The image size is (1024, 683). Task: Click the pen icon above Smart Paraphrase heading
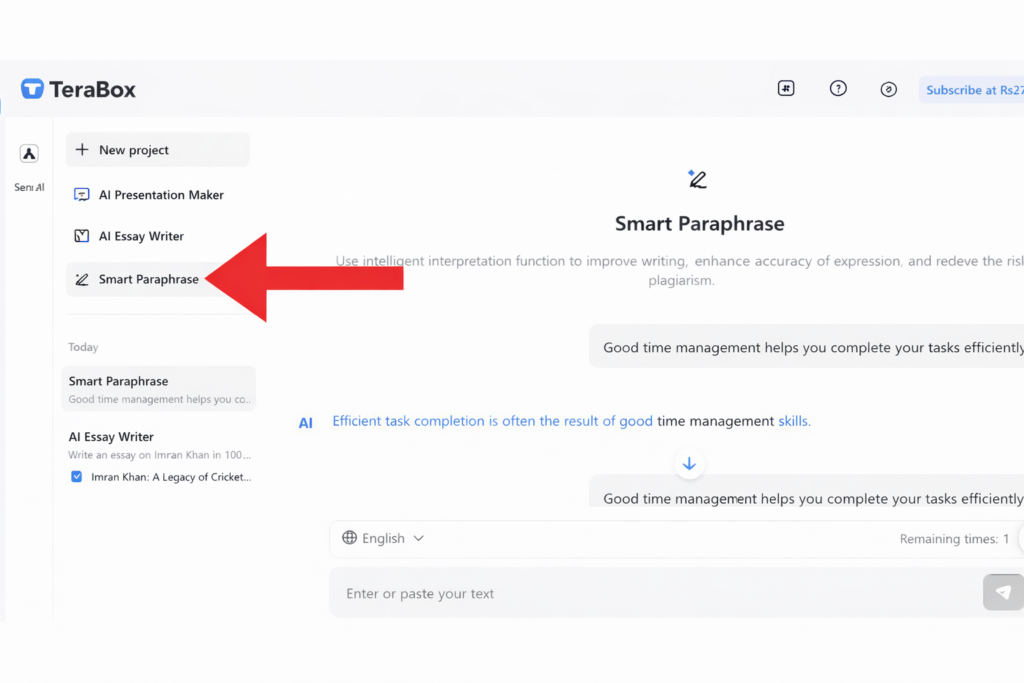point(698,180)
